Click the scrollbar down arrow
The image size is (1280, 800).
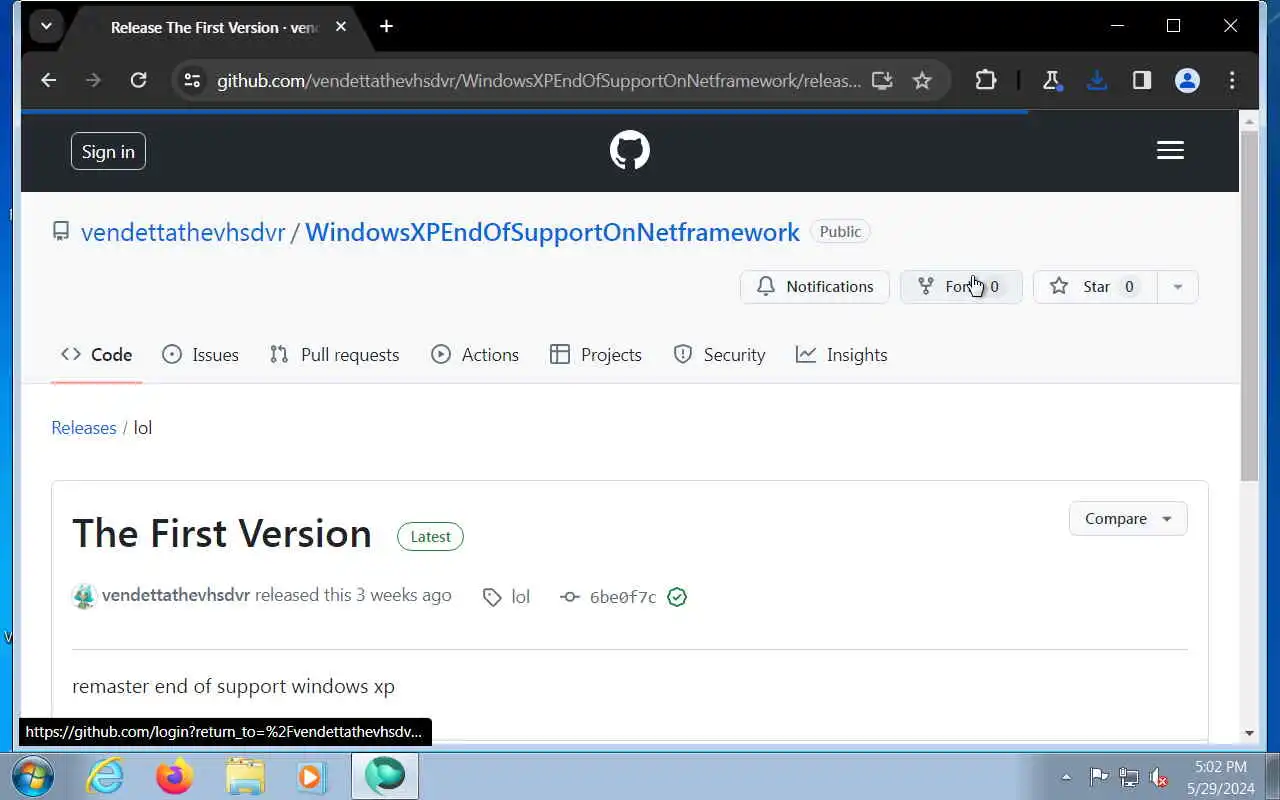(1249, 733)
